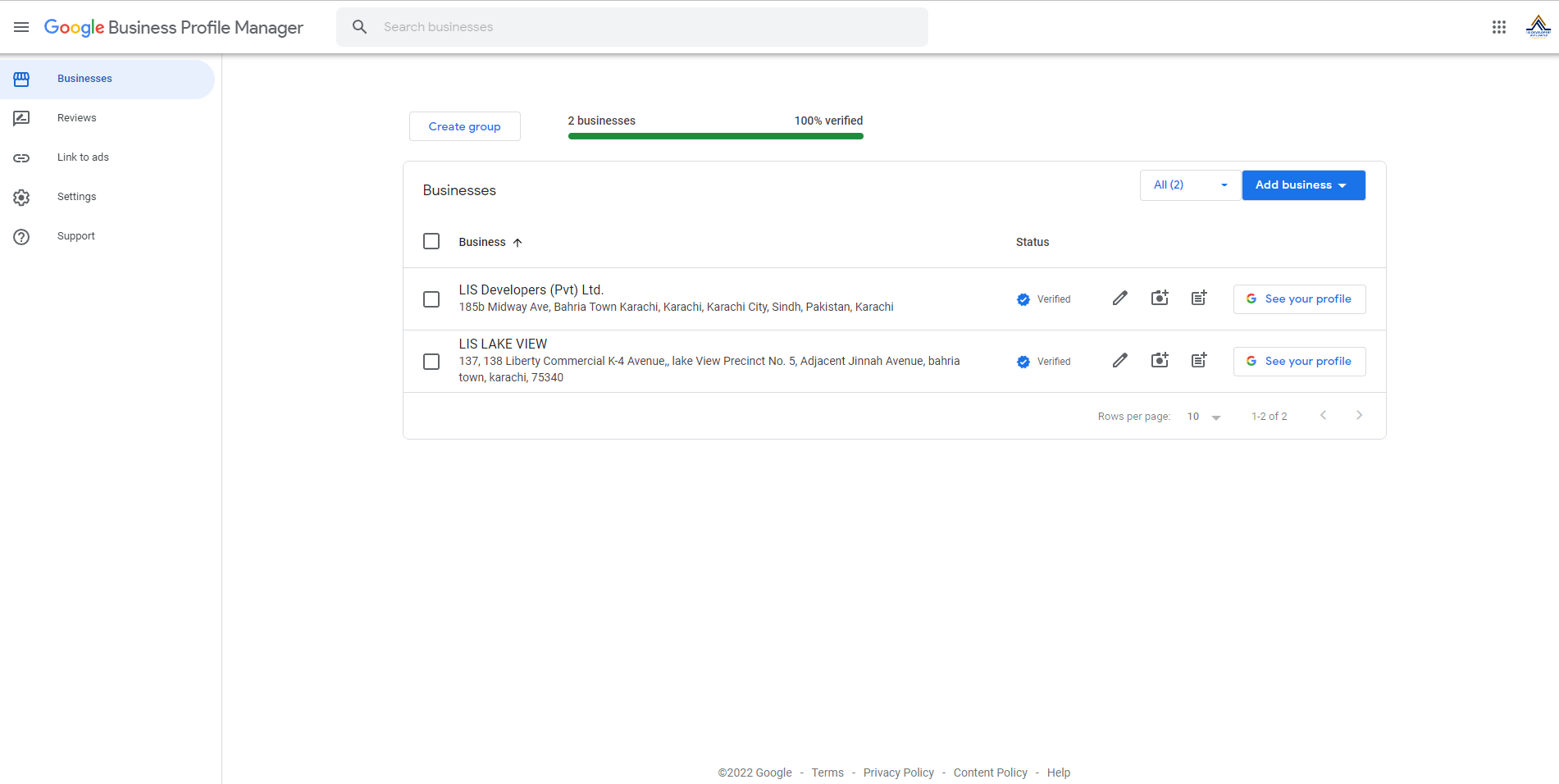The image size is (1559, 784).
Task: Check the LIS Developers (Pvt) Ltd. row
Action: point(431,299)
